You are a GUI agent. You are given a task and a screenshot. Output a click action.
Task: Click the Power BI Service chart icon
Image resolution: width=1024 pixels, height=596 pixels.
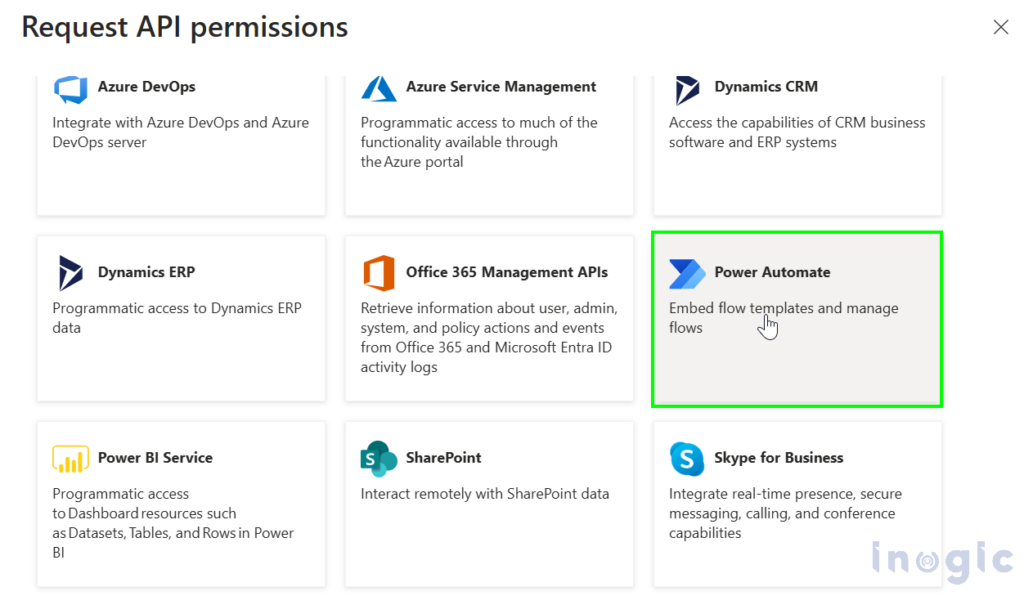click(x=71, y=458)
